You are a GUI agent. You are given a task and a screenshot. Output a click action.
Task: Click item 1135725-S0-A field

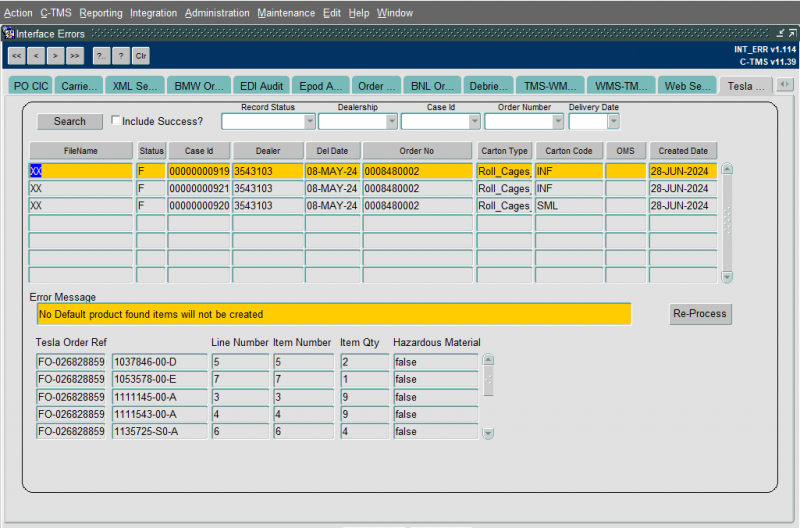(x=160, y=432)
